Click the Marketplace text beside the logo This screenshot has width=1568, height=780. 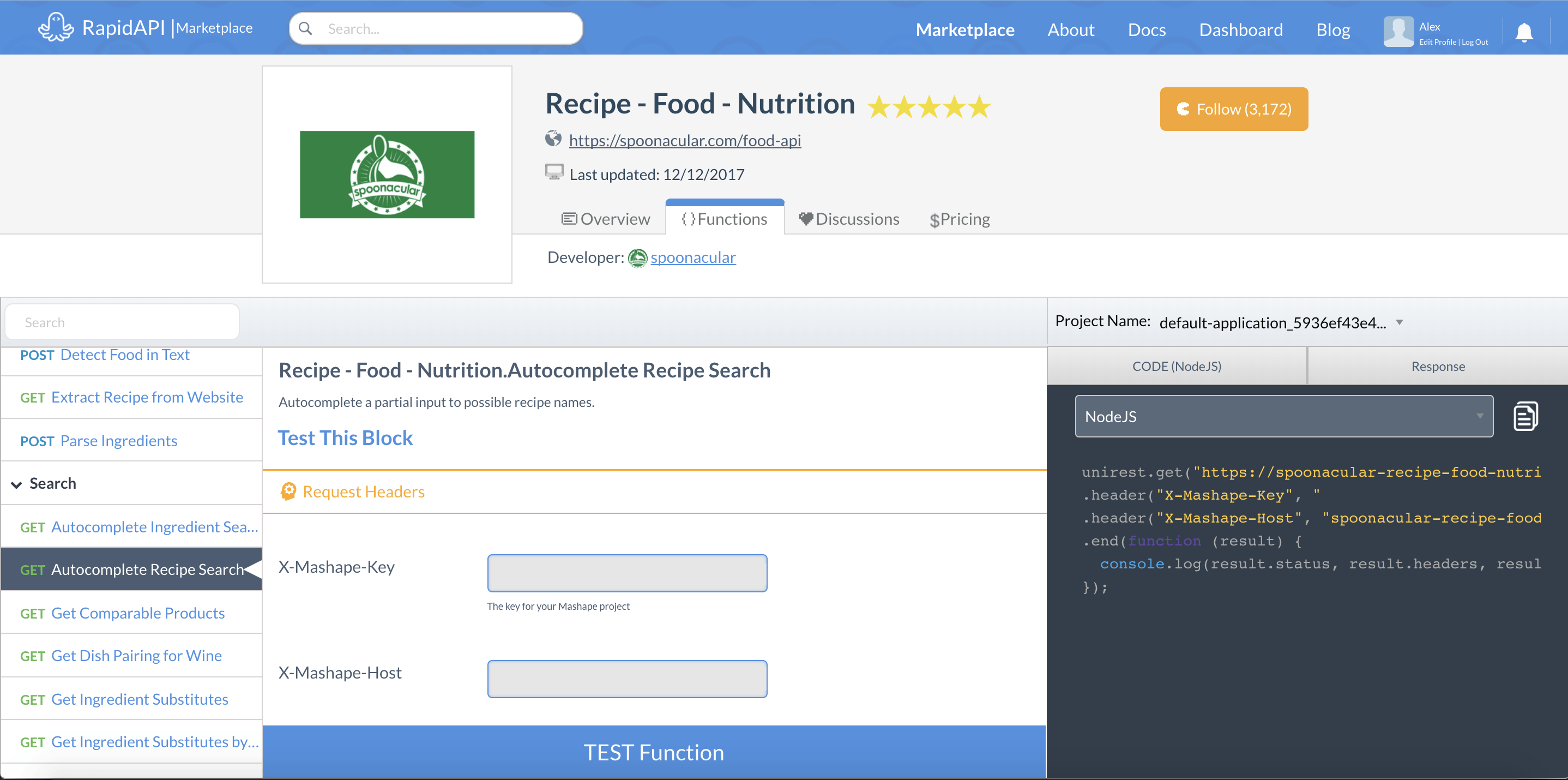click(214, 28)
